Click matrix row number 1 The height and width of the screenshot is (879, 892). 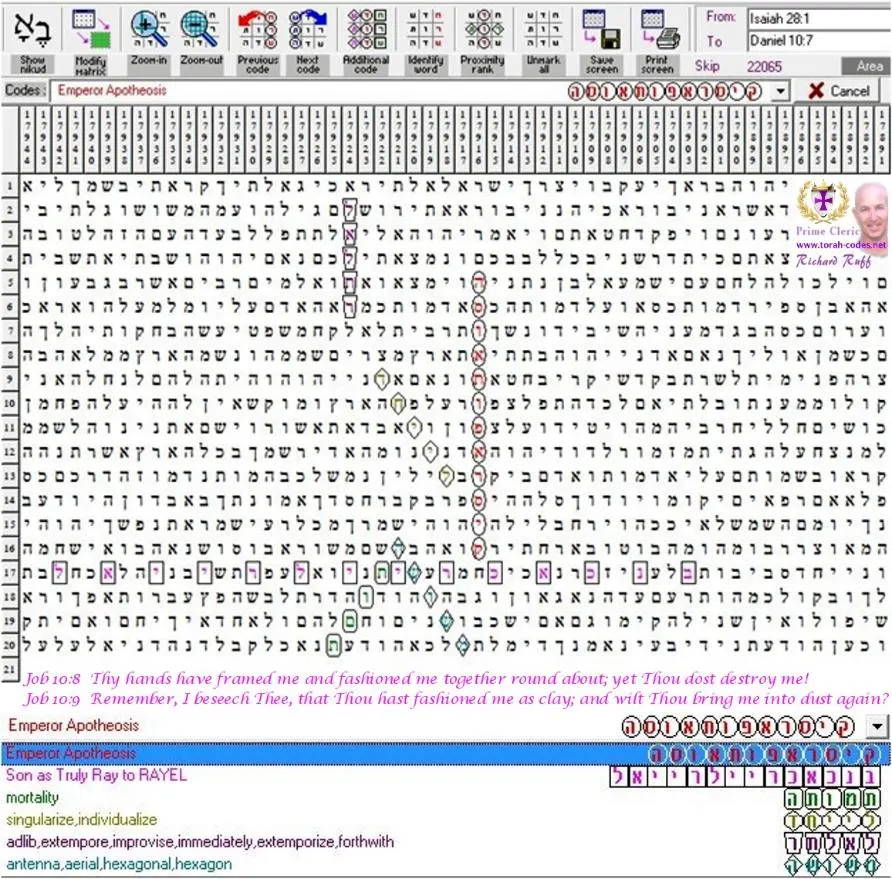click(x=10, y=186)
